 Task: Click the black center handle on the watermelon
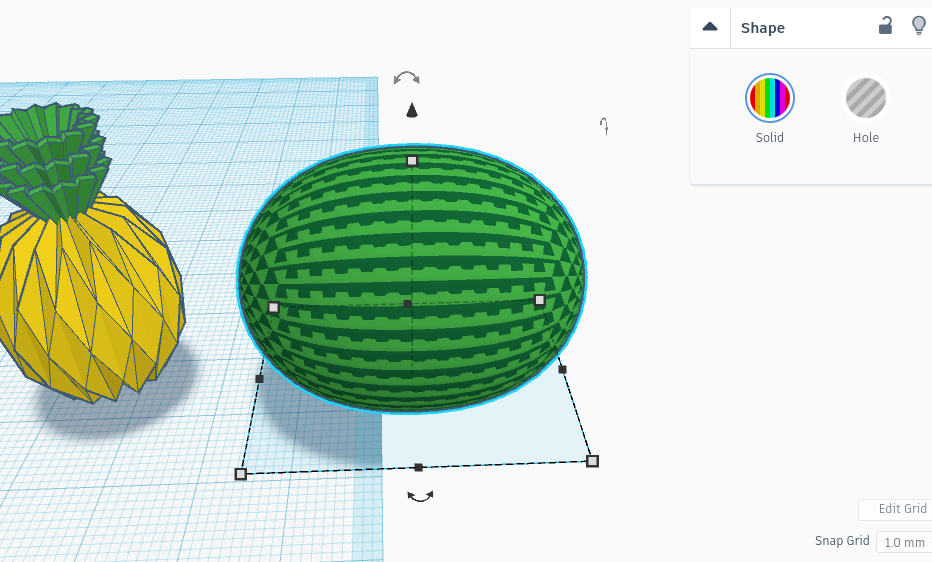point(407,304)
